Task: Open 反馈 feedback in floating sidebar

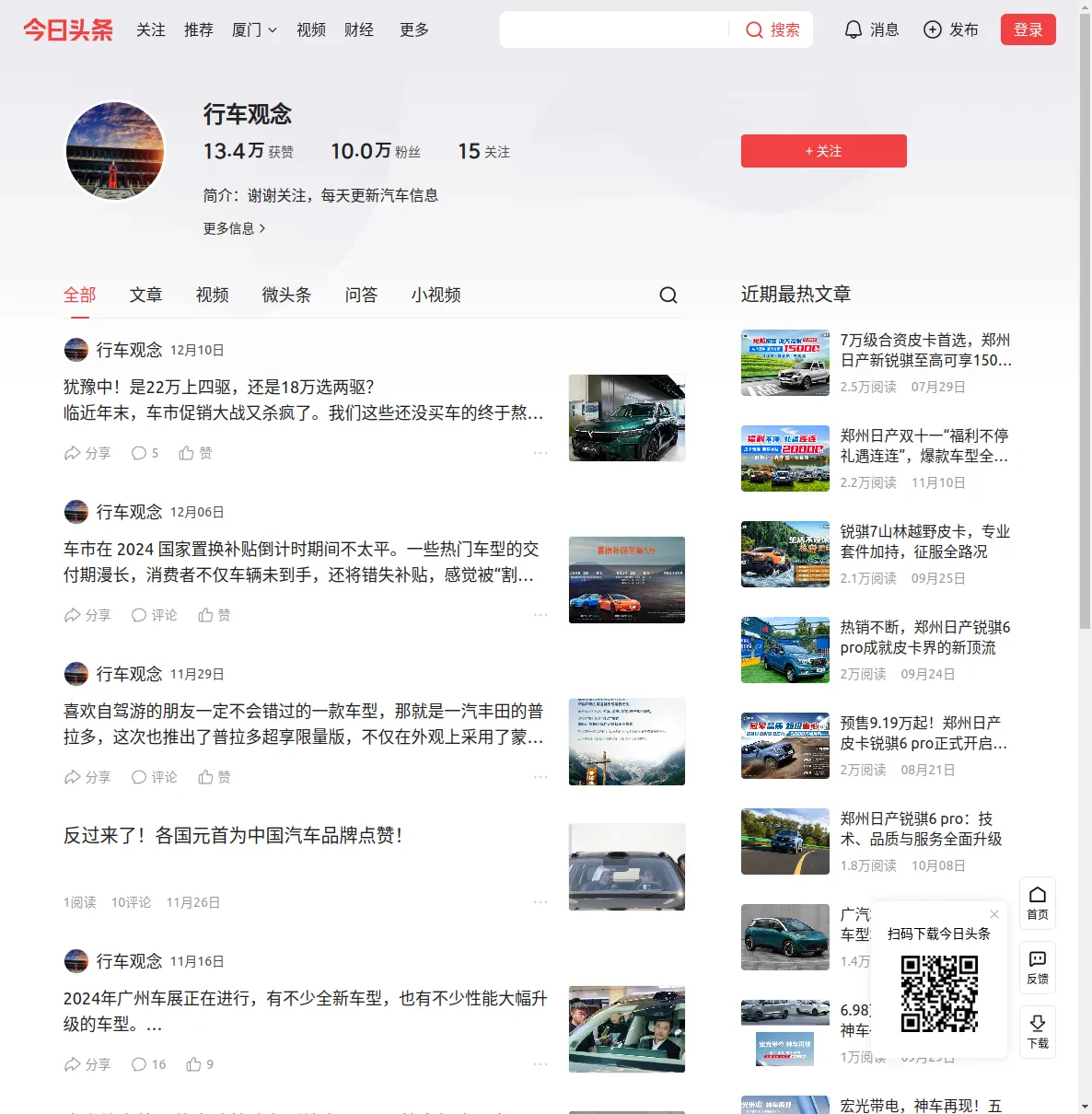Action: (x=1038, y=968)
